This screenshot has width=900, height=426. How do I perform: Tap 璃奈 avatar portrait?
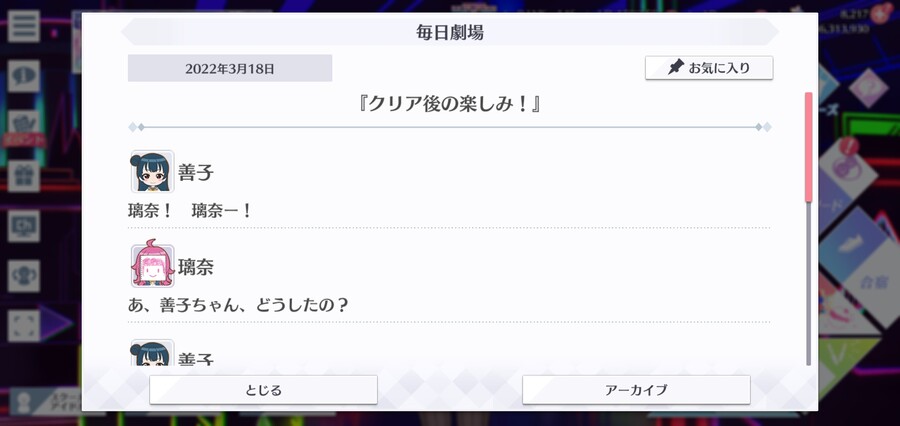[x=152, y=265]
